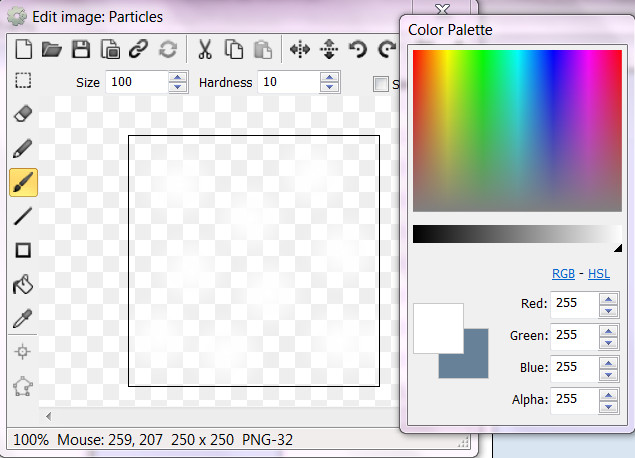Choose the Rectangle shape tool
This screenshot has height=458, width=635.
coord(24,251)
